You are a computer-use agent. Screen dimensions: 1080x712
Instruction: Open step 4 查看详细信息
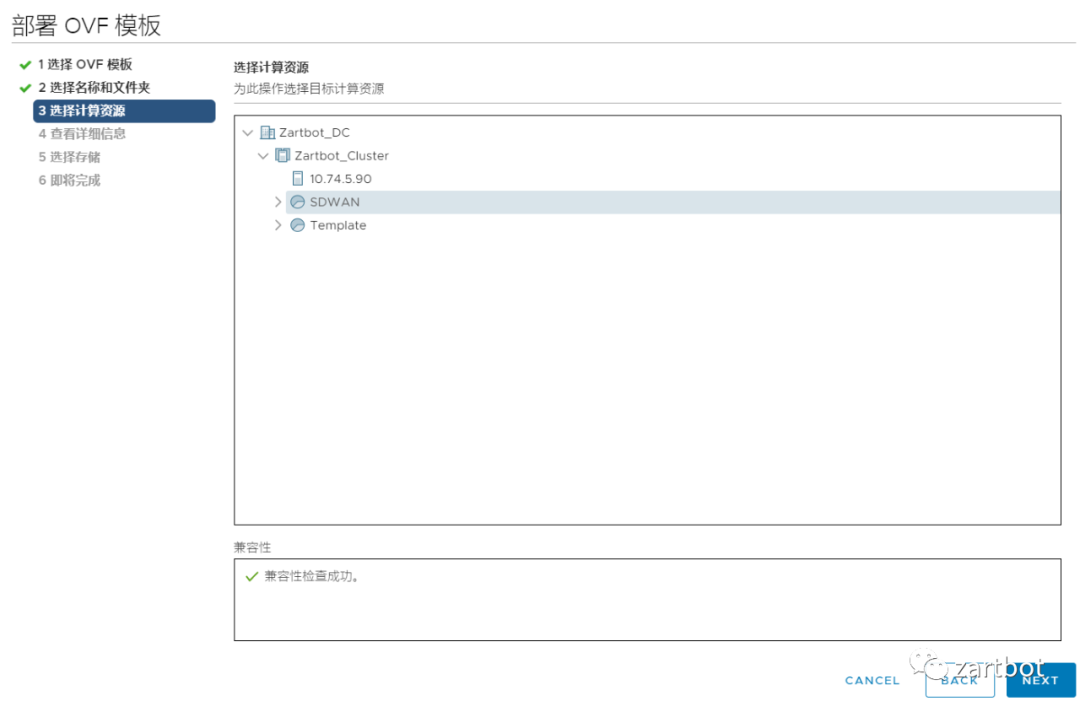click(82, 134)
